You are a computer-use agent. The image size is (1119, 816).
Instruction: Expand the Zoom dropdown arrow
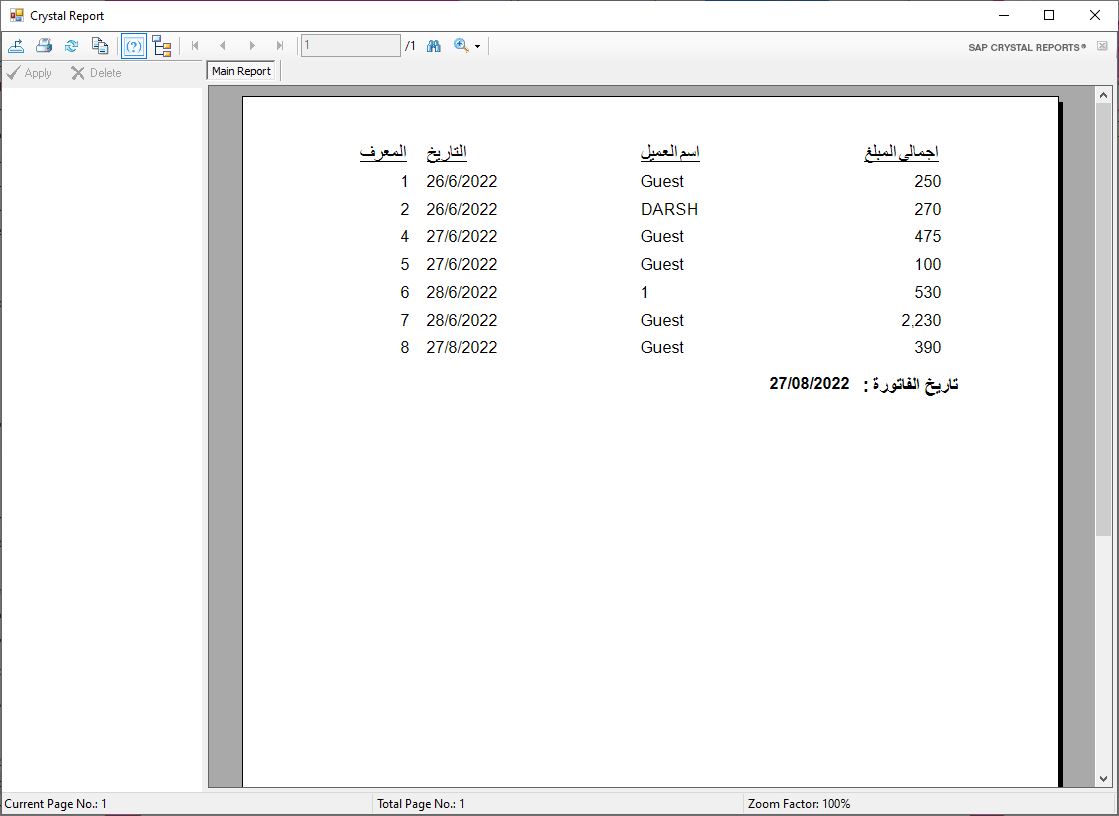click(477, 47)
